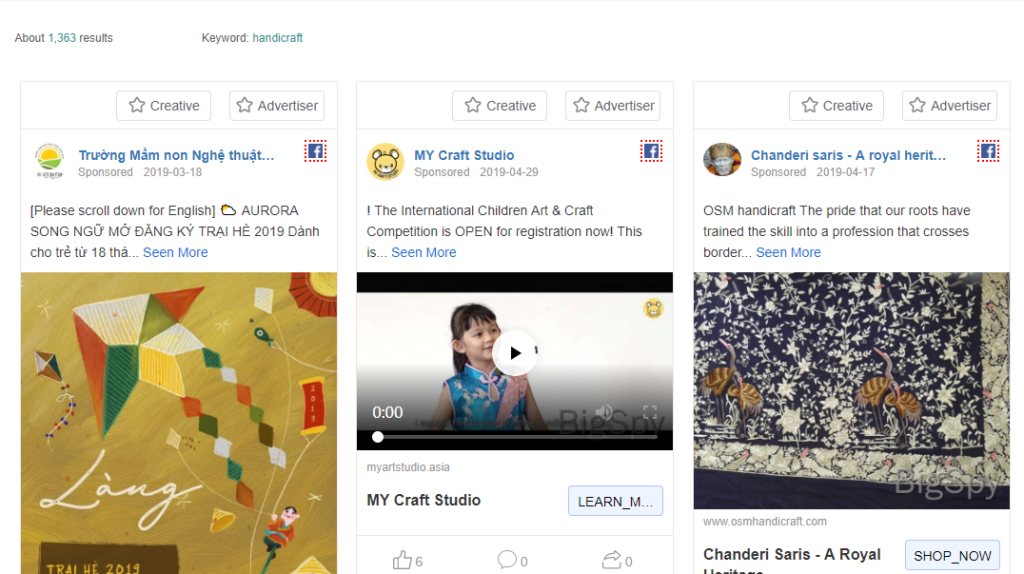Click the comment bubble icon under MY Craft Studio
The image size is (1024, 574).
click(x=507, y=560)
